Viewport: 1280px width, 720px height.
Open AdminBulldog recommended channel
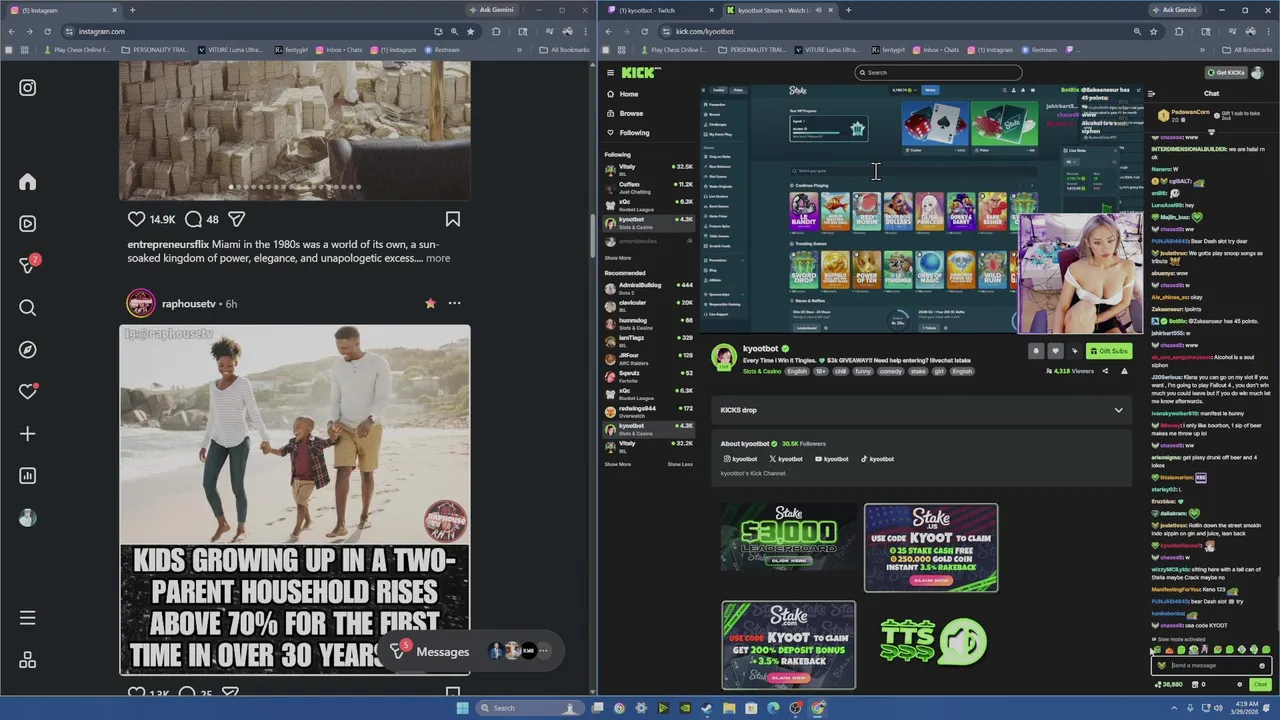648,287
